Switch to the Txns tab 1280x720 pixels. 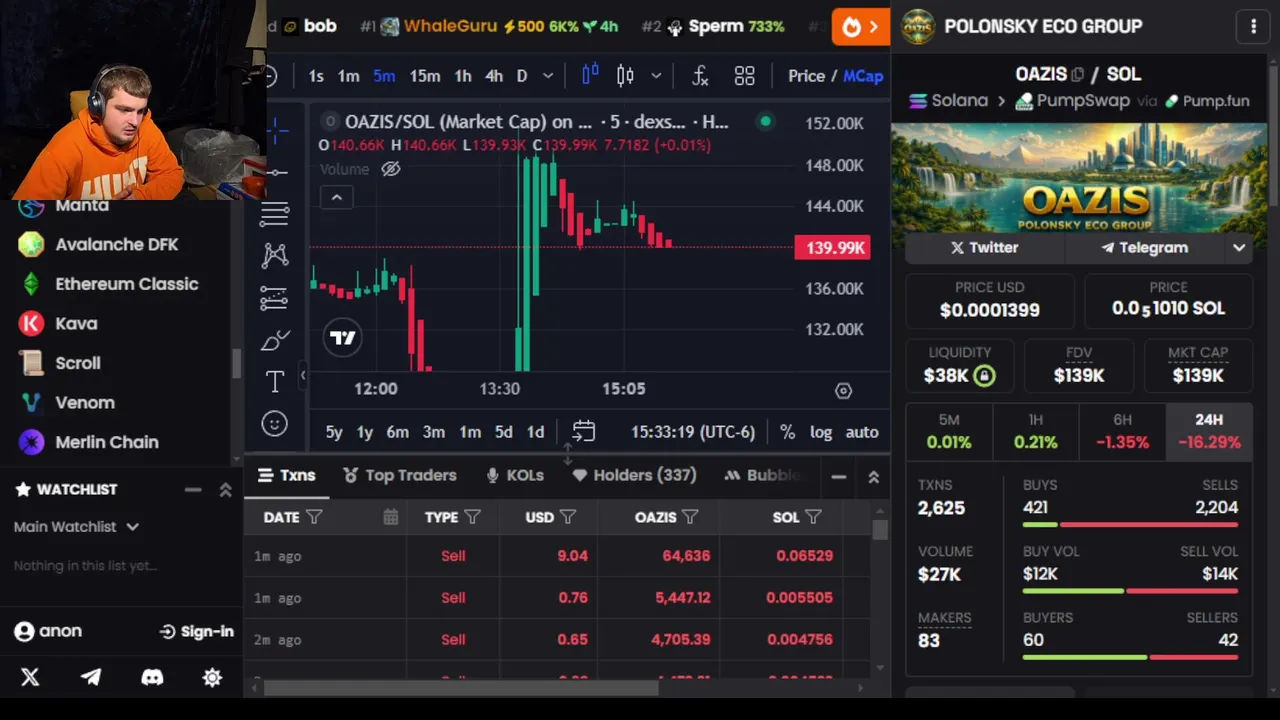click(286, 476)
